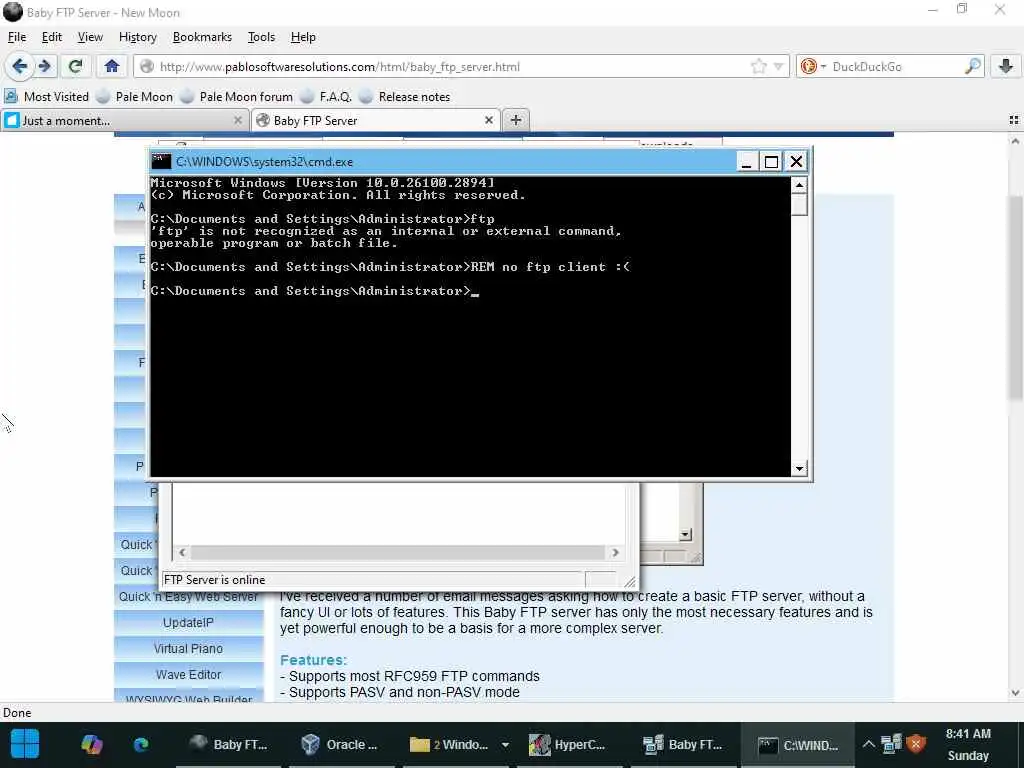The height and width of the screenshot is (768, 1024).
Task: Open the Windows Start button
Action: [25, 744]
